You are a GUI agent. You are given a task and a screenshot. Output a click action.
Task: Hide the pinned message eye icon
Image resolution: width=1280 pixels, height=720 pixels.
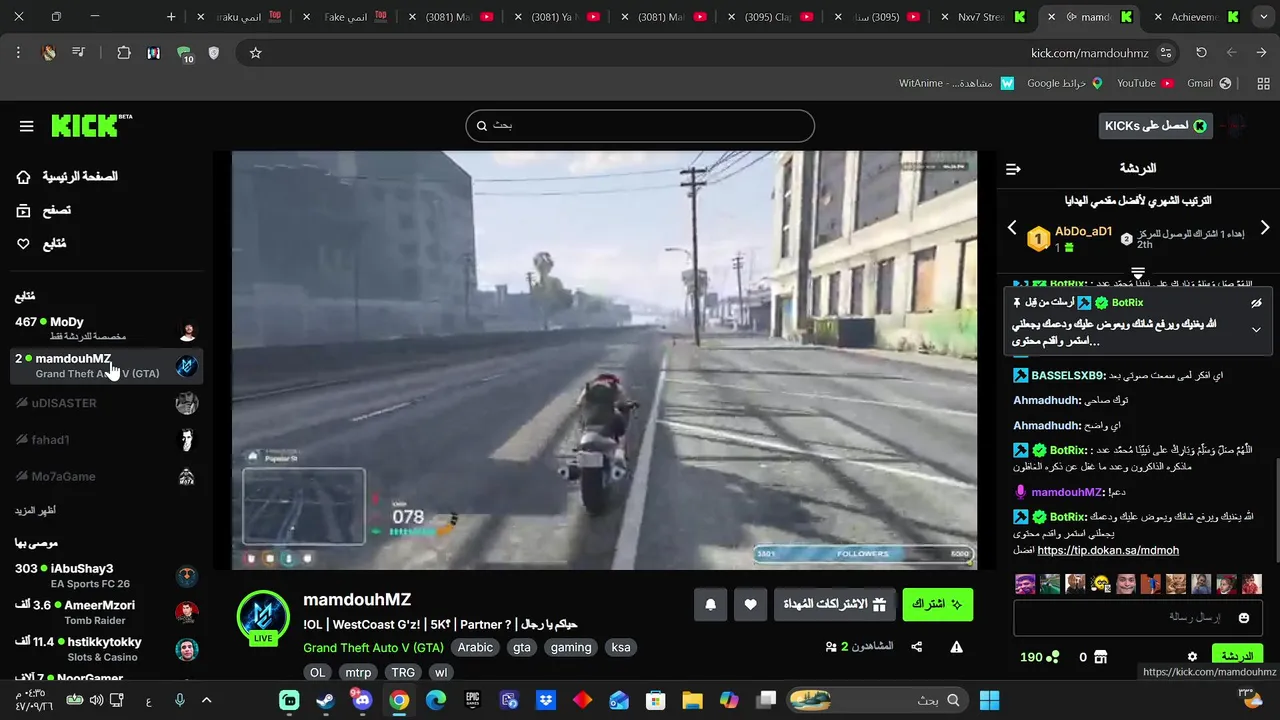pos(1256,302)
